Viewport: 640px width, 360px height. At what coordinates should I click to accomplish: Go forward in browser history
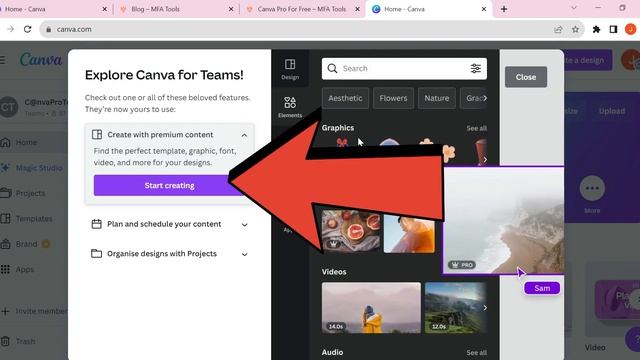pos(10,29)
